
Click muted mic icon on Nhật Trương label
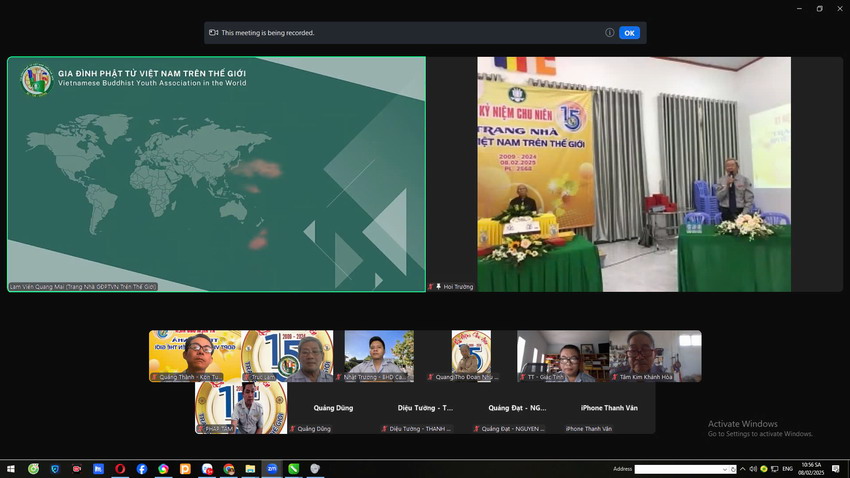coord(339,377)
